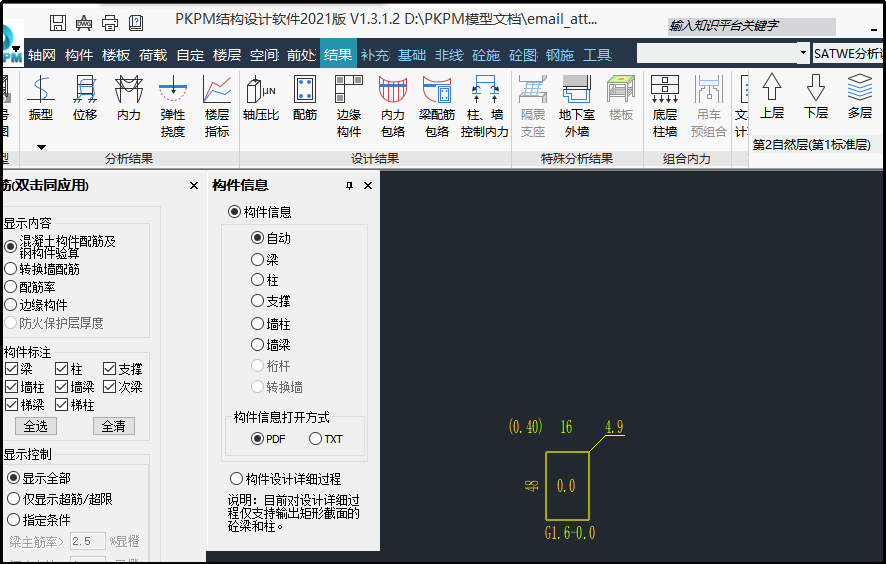Show the 内力 internal force results

(x=129, y=98)
